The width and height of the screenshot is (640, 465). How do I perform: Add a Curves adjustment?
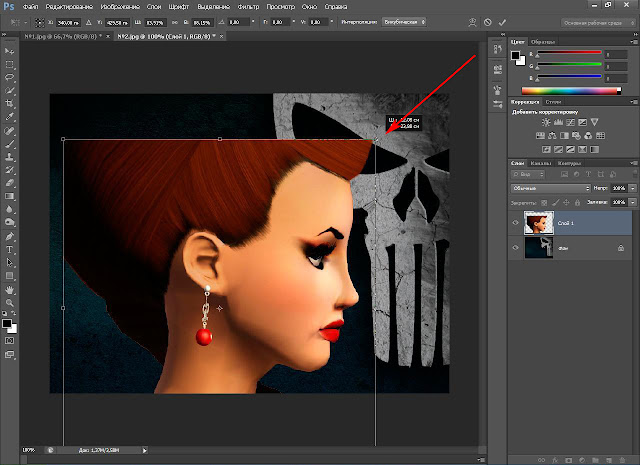pos(570,122)
